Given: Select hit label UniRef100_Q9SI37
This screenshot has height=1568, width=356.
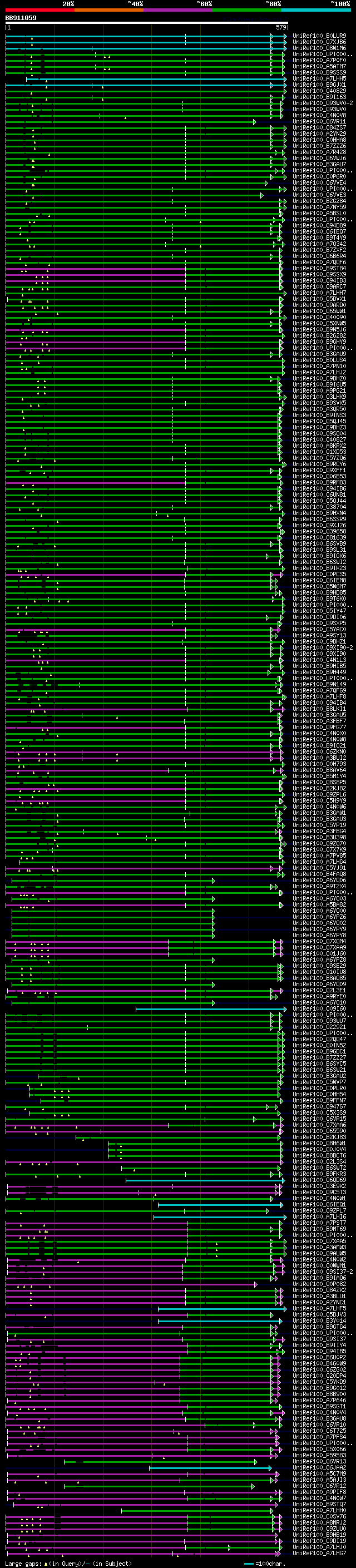Looking at the screenshot, I should click(319, 1339).
